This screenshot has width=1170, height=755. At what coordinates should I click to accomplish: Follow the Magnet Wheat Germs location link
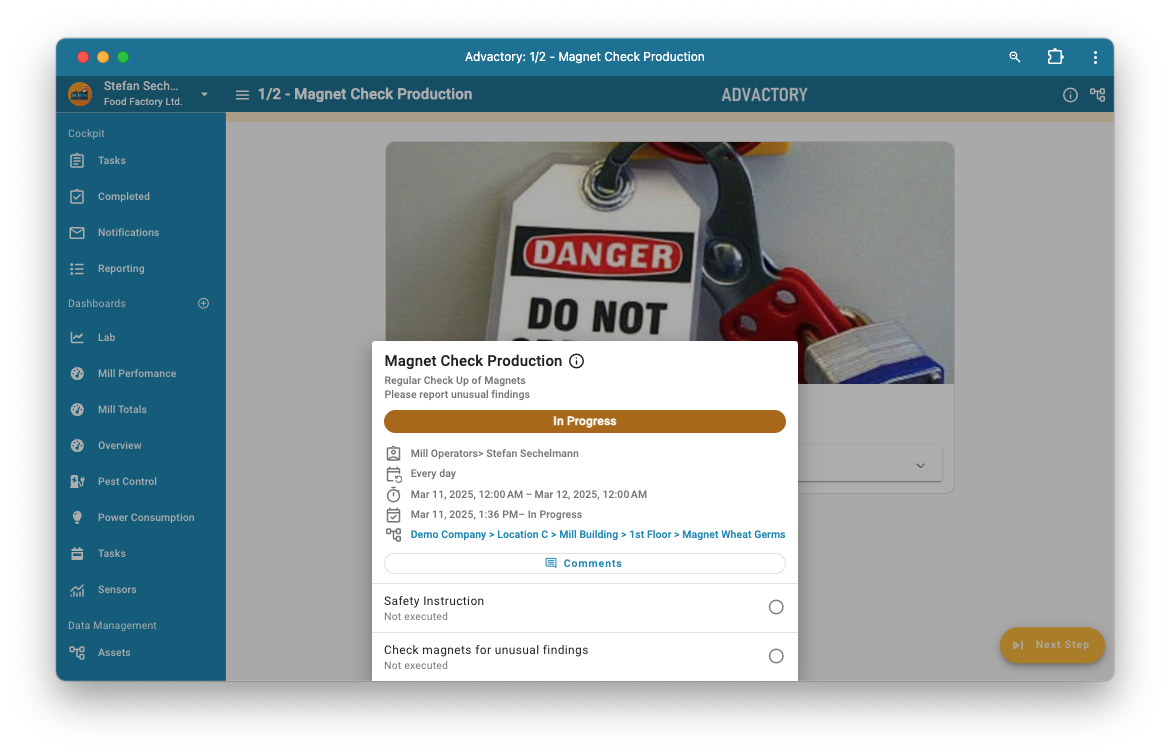(733, 535)
